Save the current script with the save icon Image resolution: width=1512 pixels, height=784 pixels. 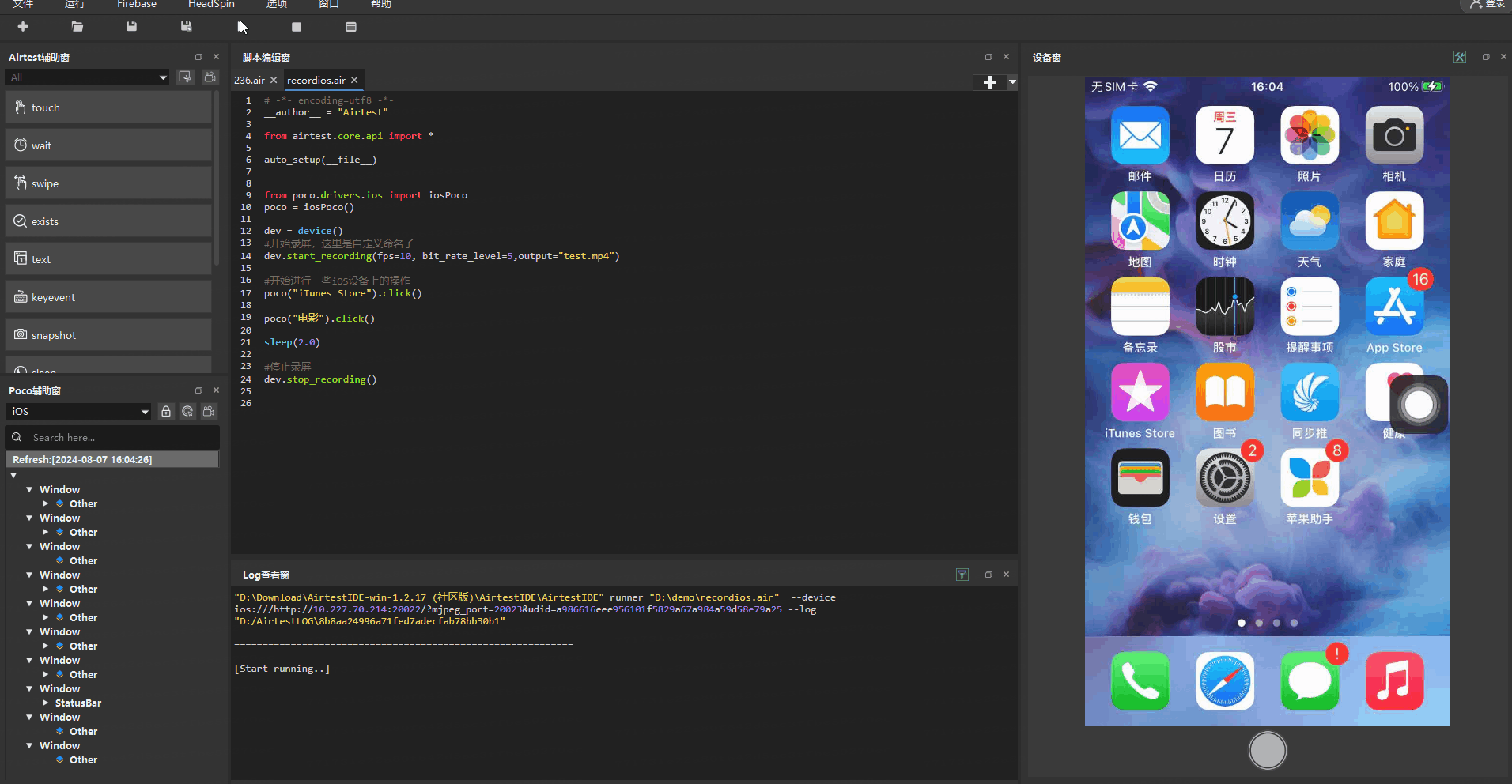pyautogui.click(x=131, y=26)
